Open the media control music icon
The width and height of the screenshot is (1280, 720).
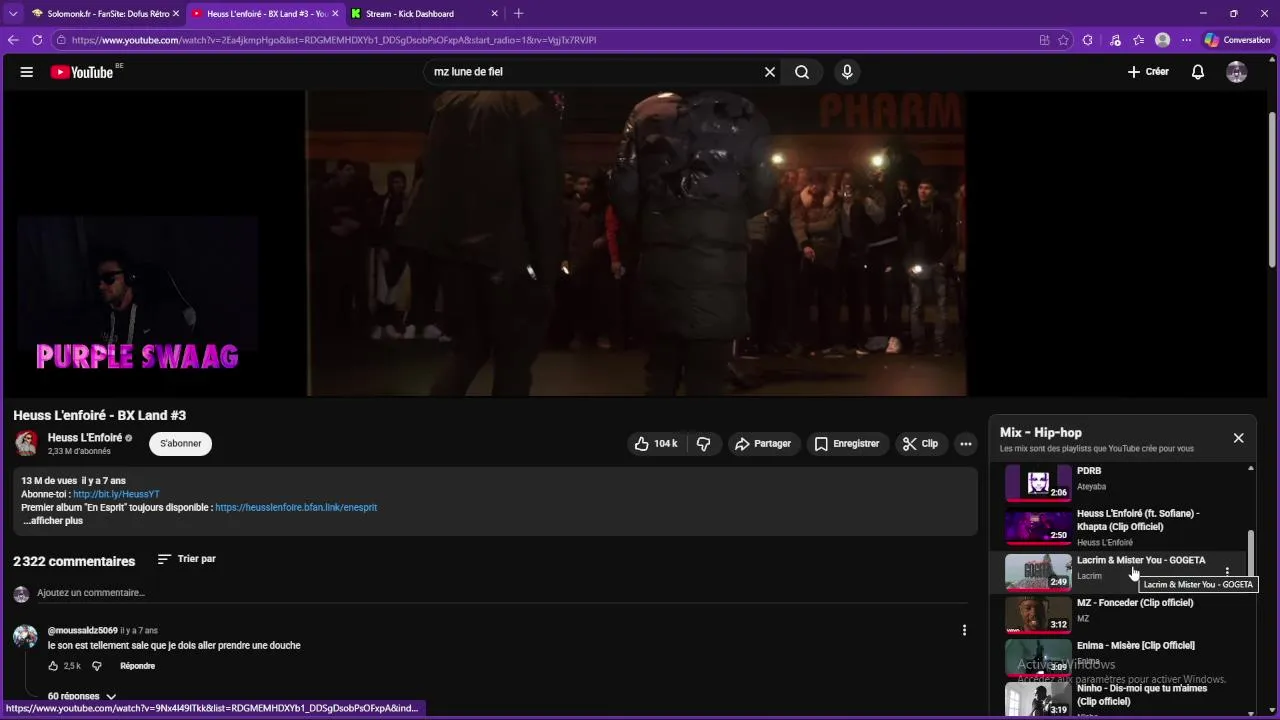click(1115, 40)
